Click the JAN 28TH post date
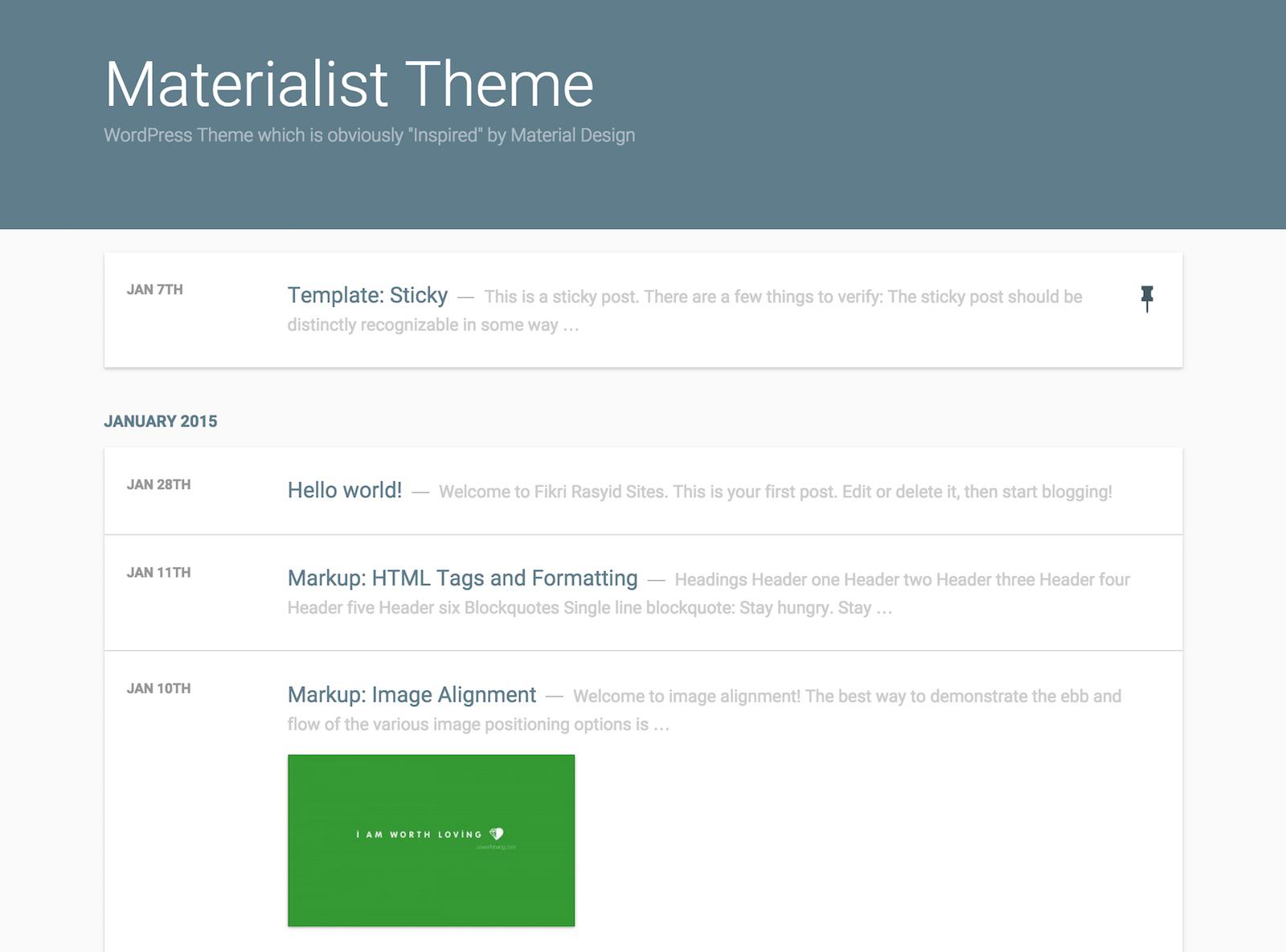This screenshot has height=952, width=1286. coord(158,485)
